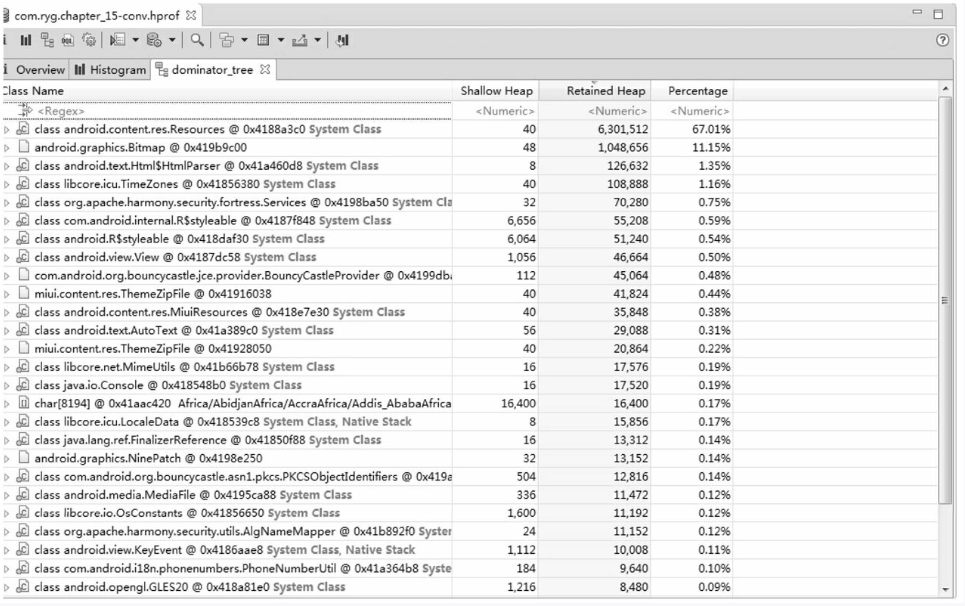Click scrollbar down arrow
965x606 pixels.
[945, 590]
